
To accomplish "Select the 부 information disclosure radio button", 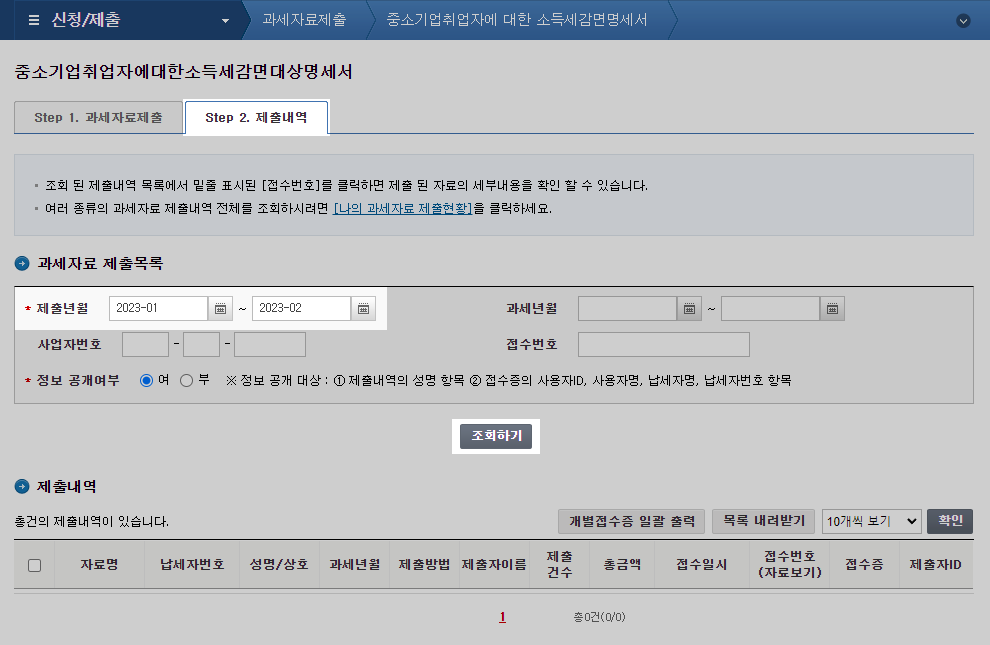I will (x=185, y=379).
